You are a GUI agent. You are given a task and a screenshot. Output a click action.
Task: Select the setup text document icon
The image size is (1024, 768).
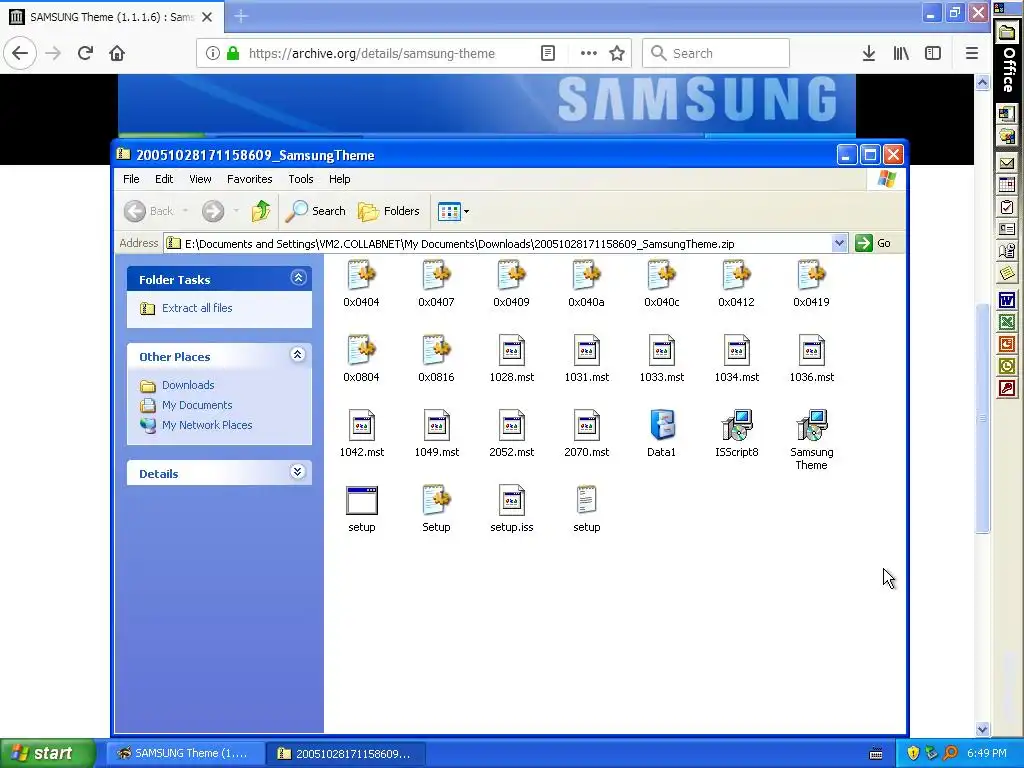coord(586,500)
